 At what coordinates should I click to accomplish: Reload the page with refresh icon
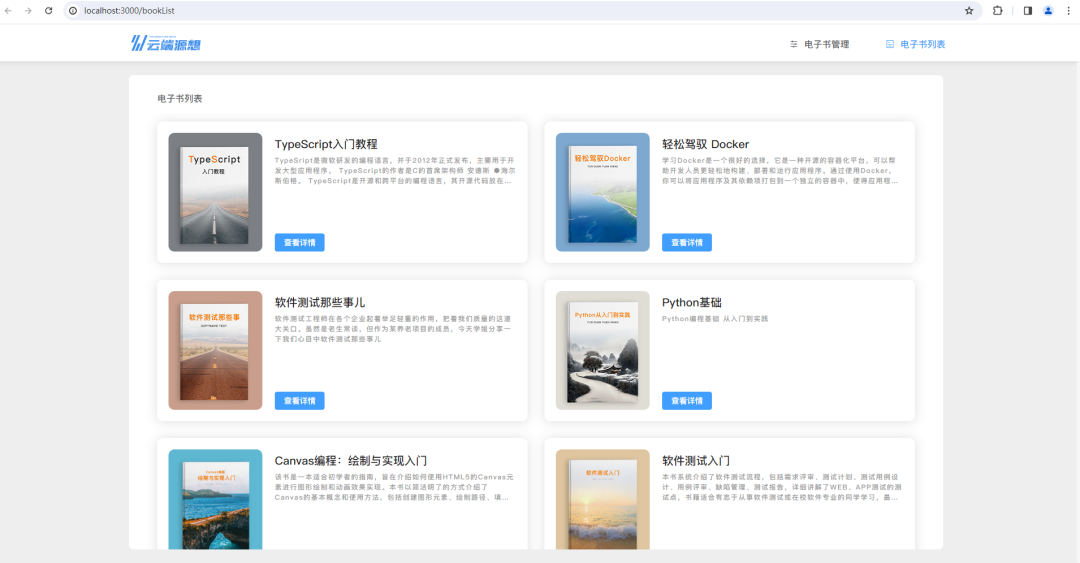click(x=48, y=11)
